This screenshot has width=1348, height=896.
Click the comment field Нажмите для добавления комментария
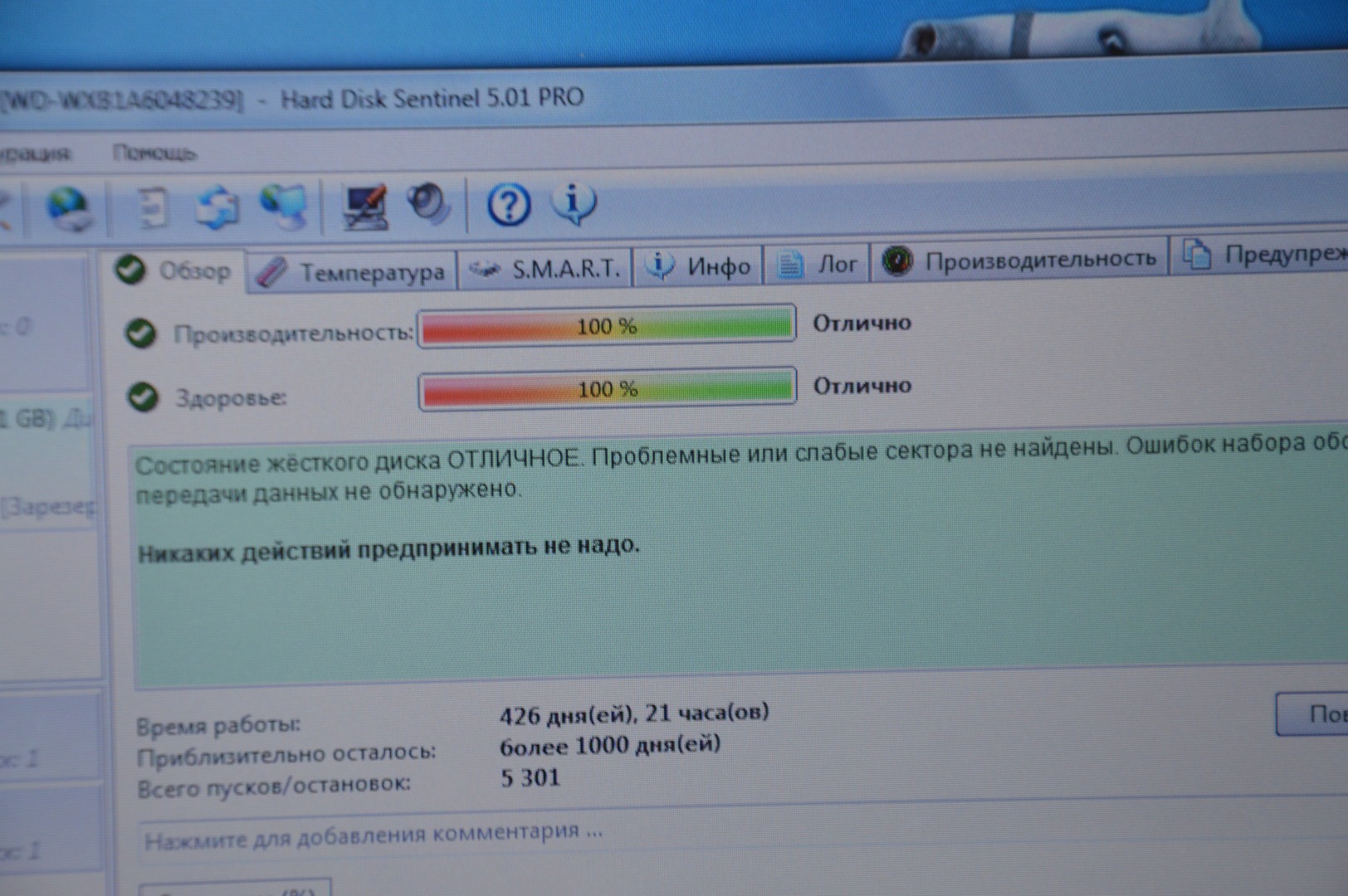point(374,835)
